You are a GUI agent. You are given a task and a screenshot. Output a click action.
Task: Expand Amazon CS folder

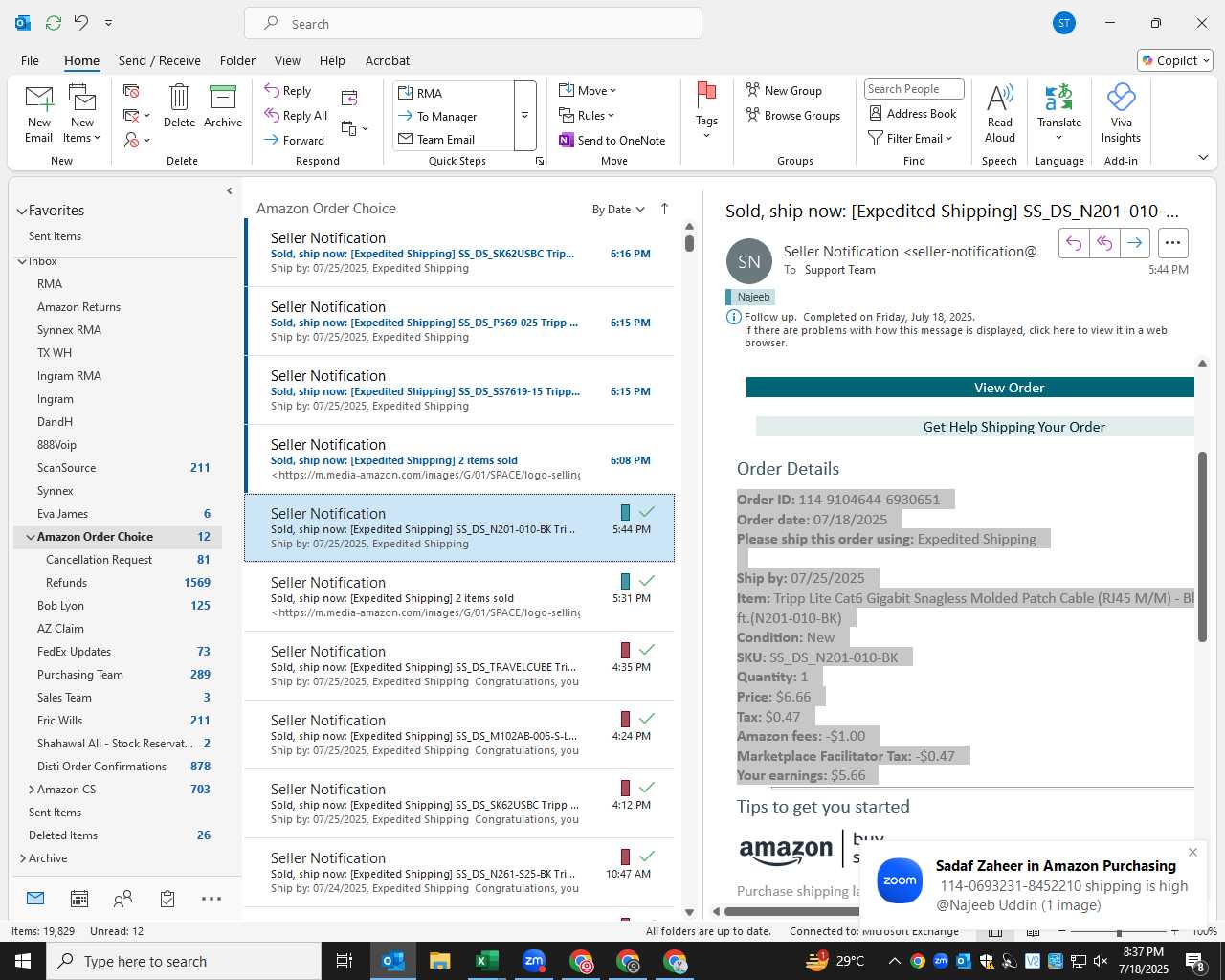coord(32,790)
